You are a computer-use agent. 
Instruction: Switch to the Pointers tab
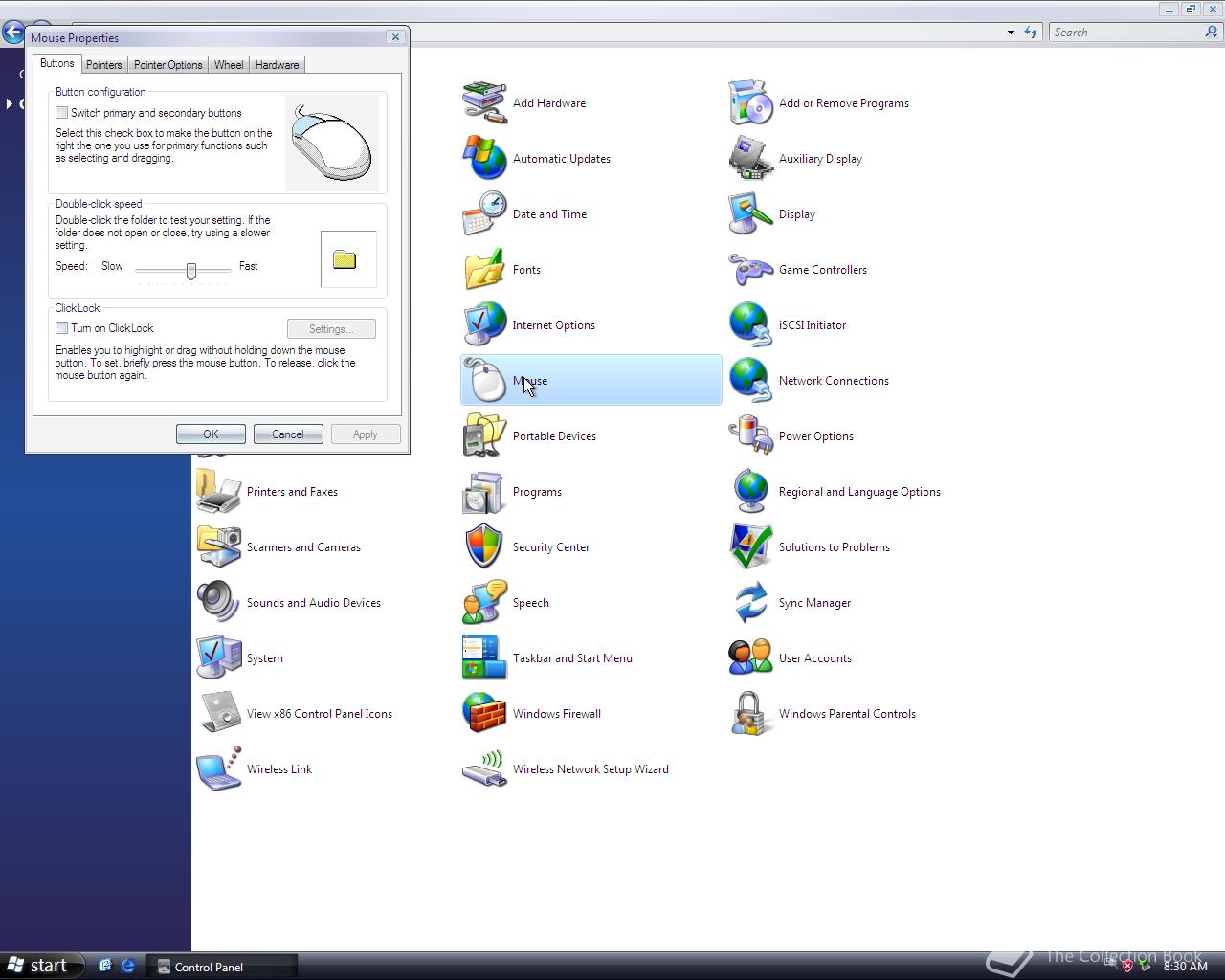coord(103,65)
